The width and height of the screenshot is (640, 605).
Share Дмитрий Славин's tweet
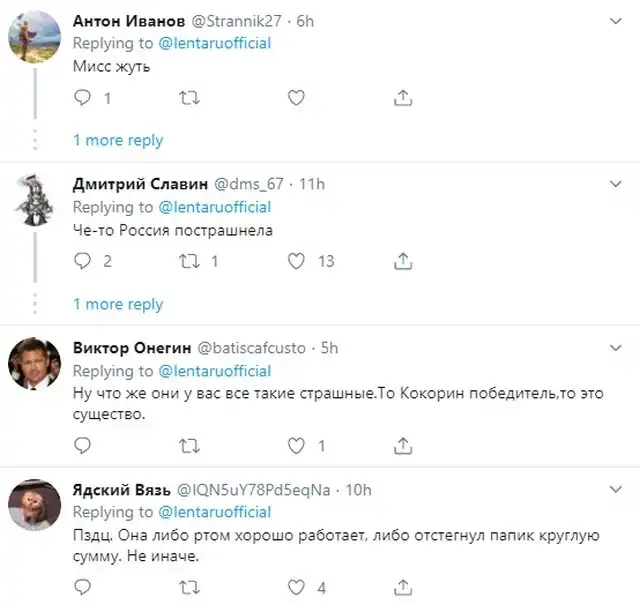pos(403,261)
